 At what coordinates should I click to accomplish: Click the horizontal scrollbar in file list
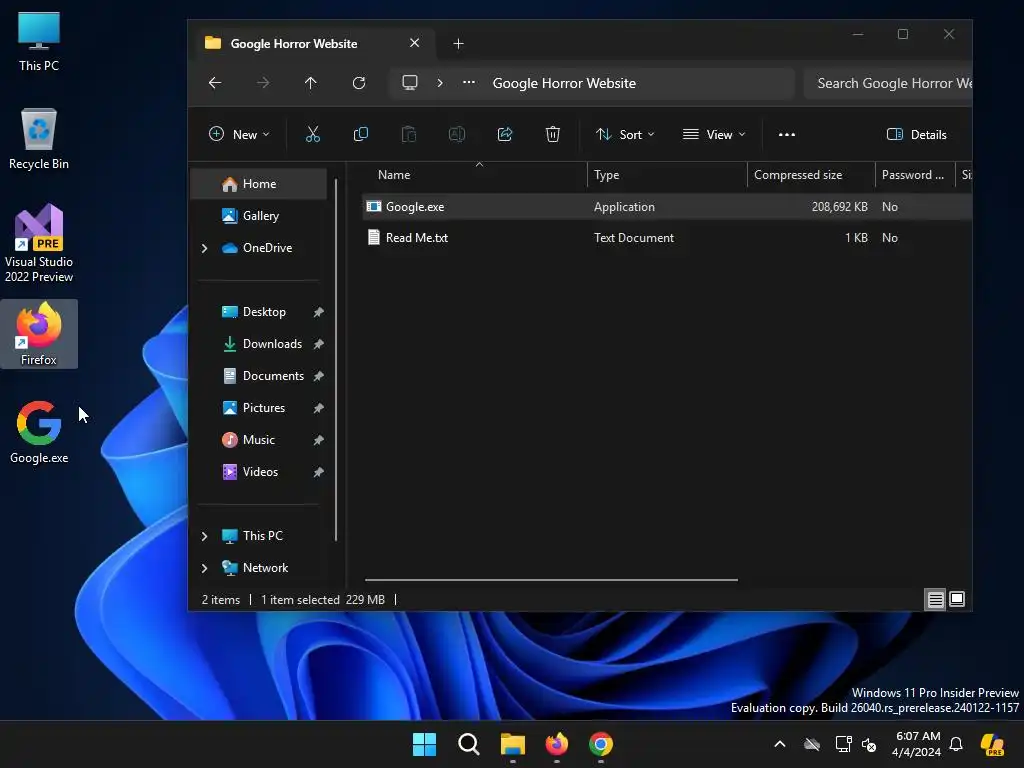pyautogui.click(x=551, y=579)
